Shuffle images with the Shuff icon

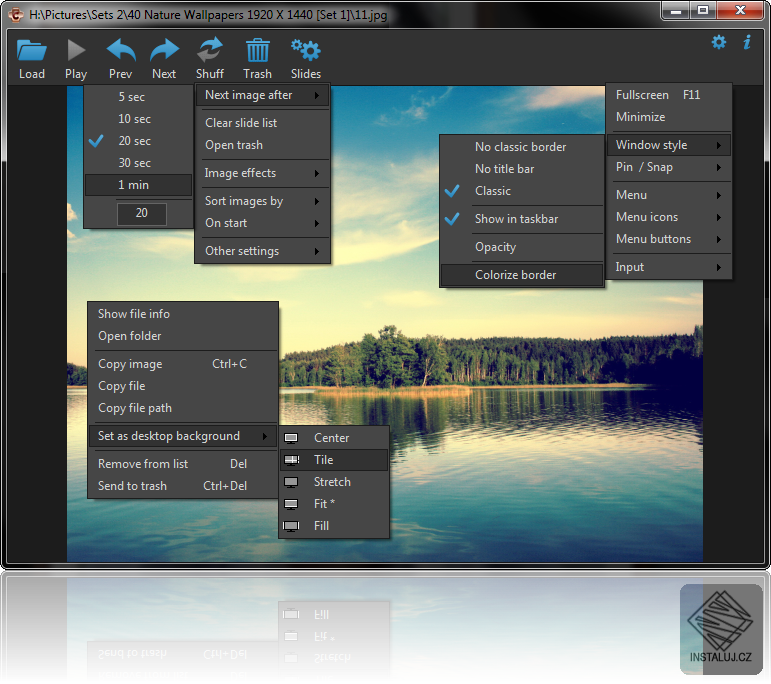pos(210,50)
